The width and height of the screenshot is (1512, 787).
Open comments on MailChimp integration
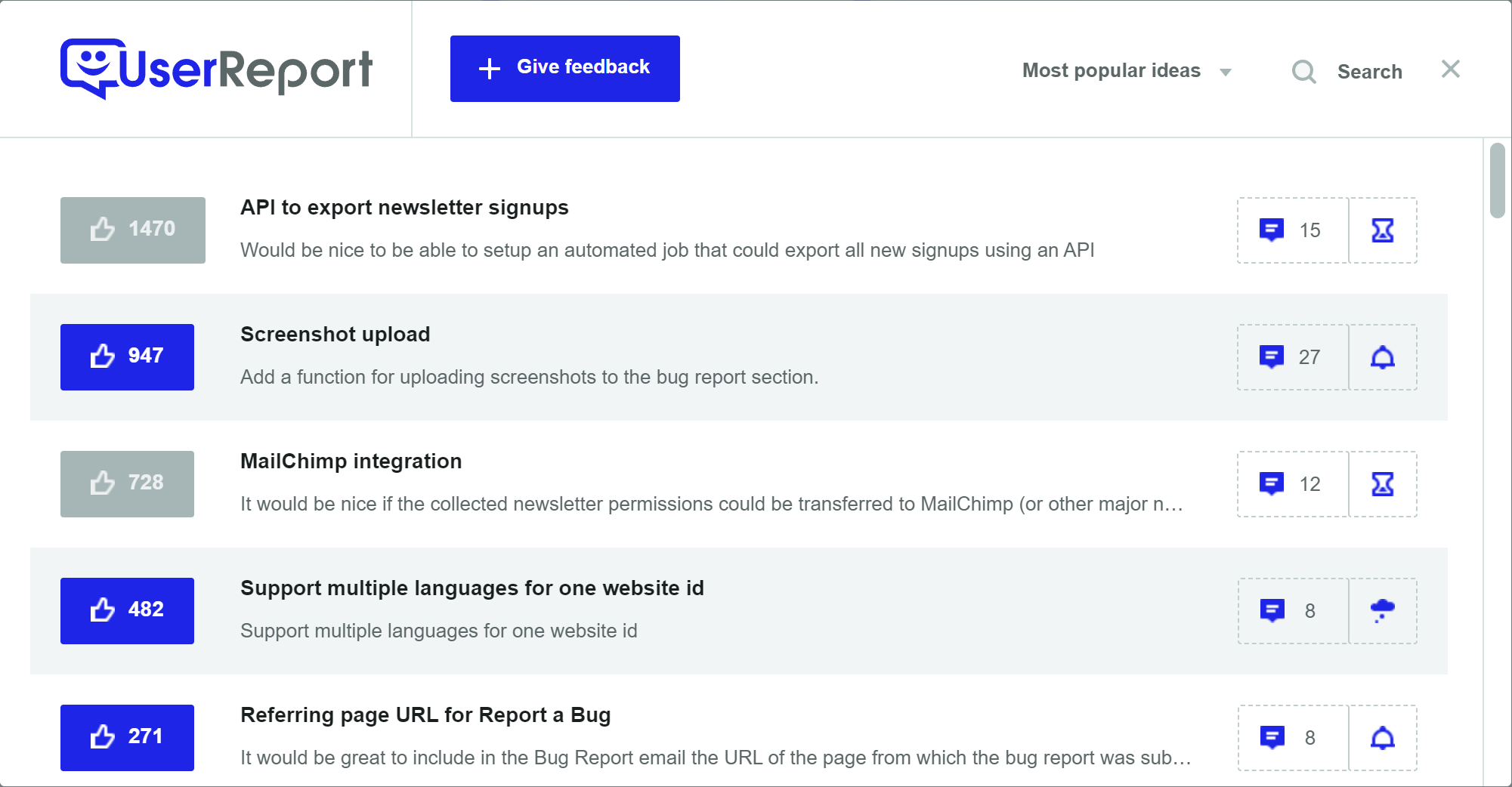point(1292,484)
